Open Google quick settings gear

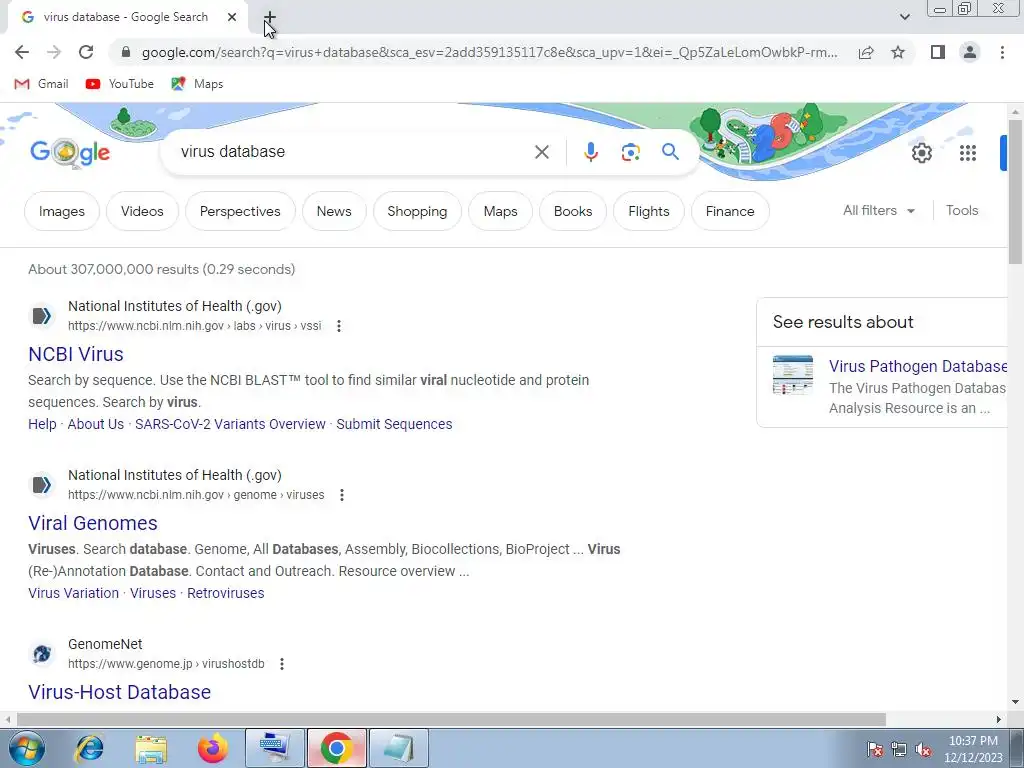point(921,153)
